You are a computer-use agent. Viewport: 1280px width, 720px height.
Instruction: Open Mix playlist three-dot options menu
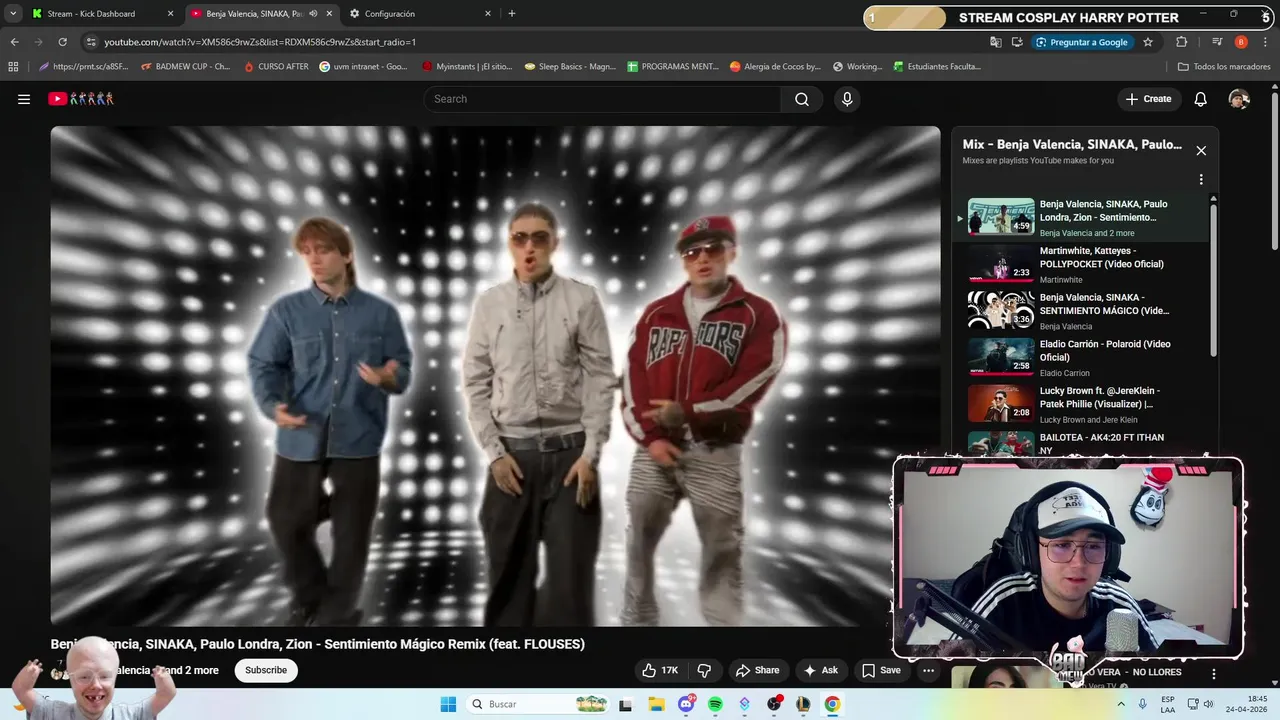tap(1201, 180)
